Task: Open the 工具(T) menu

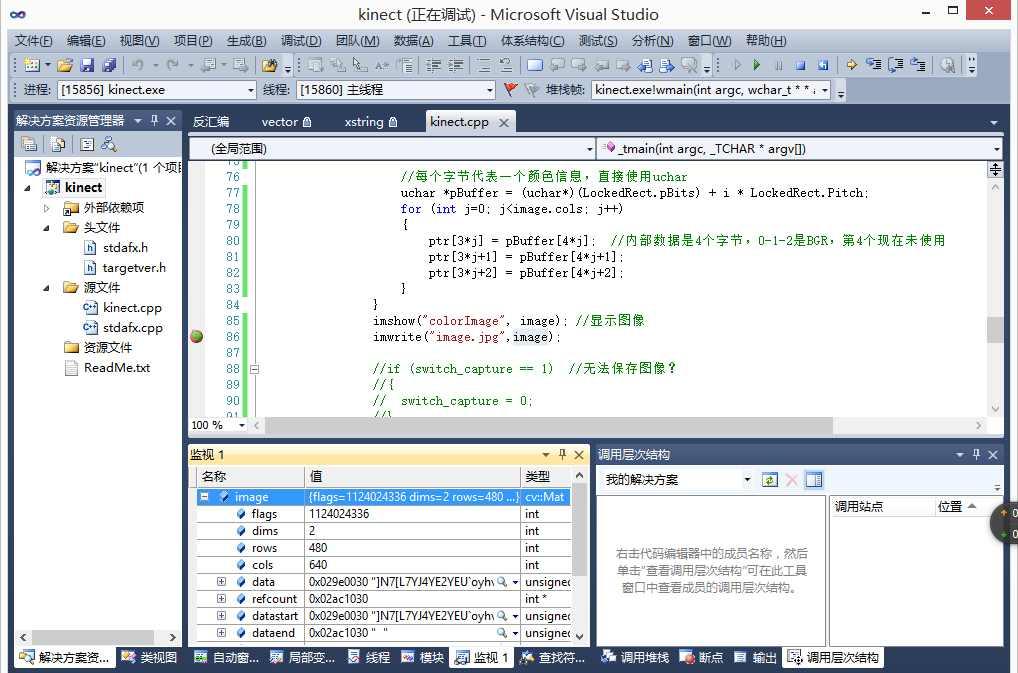Action: 467,41
